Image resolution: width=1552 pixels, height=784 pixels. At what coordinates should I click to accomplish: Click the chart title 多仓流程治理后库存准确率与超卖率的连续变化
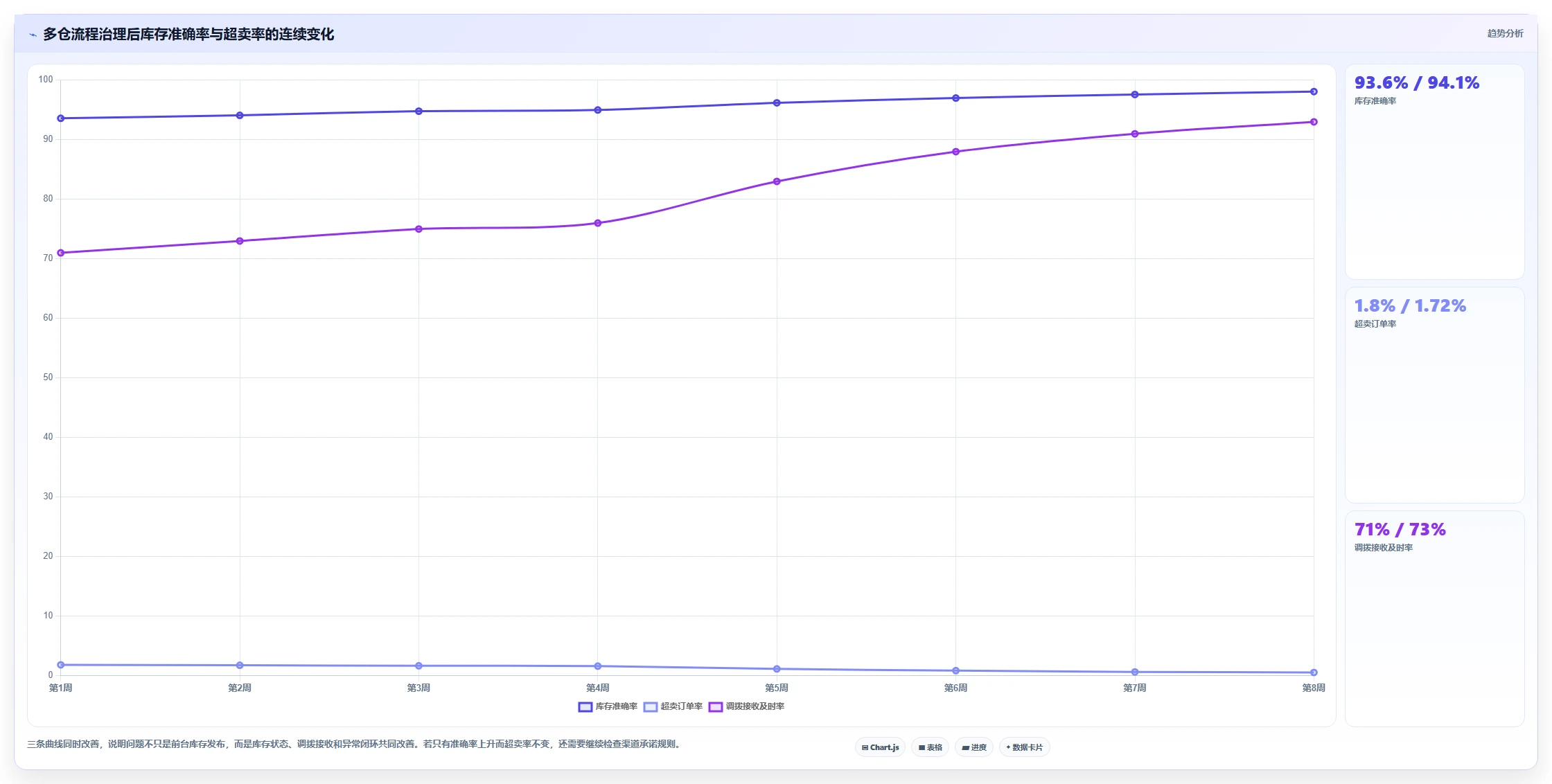click(188, 35)
